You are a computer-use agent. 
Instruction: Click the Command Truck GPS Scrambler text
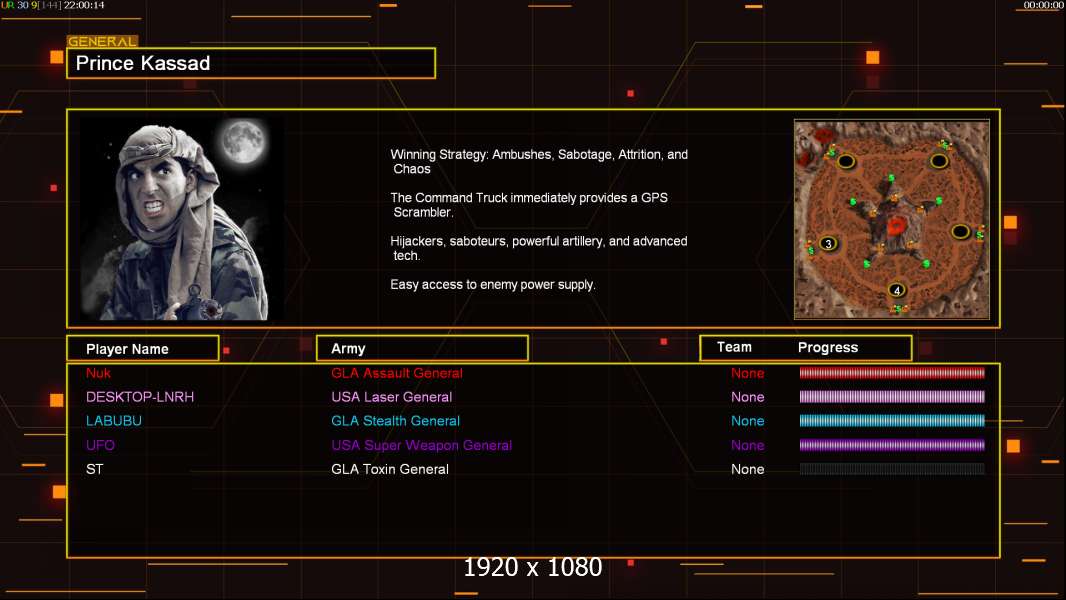click(x=529, y=205)
